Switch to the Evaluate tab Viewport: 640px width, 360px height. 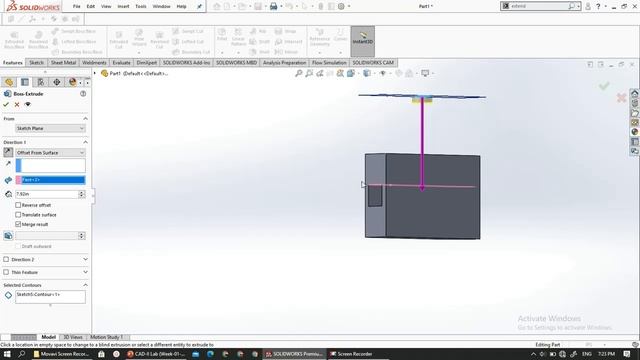tap(121, 62)
